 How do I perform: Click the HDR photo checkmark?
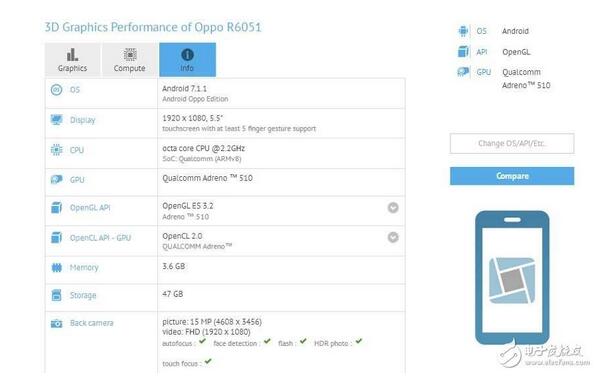359,341
